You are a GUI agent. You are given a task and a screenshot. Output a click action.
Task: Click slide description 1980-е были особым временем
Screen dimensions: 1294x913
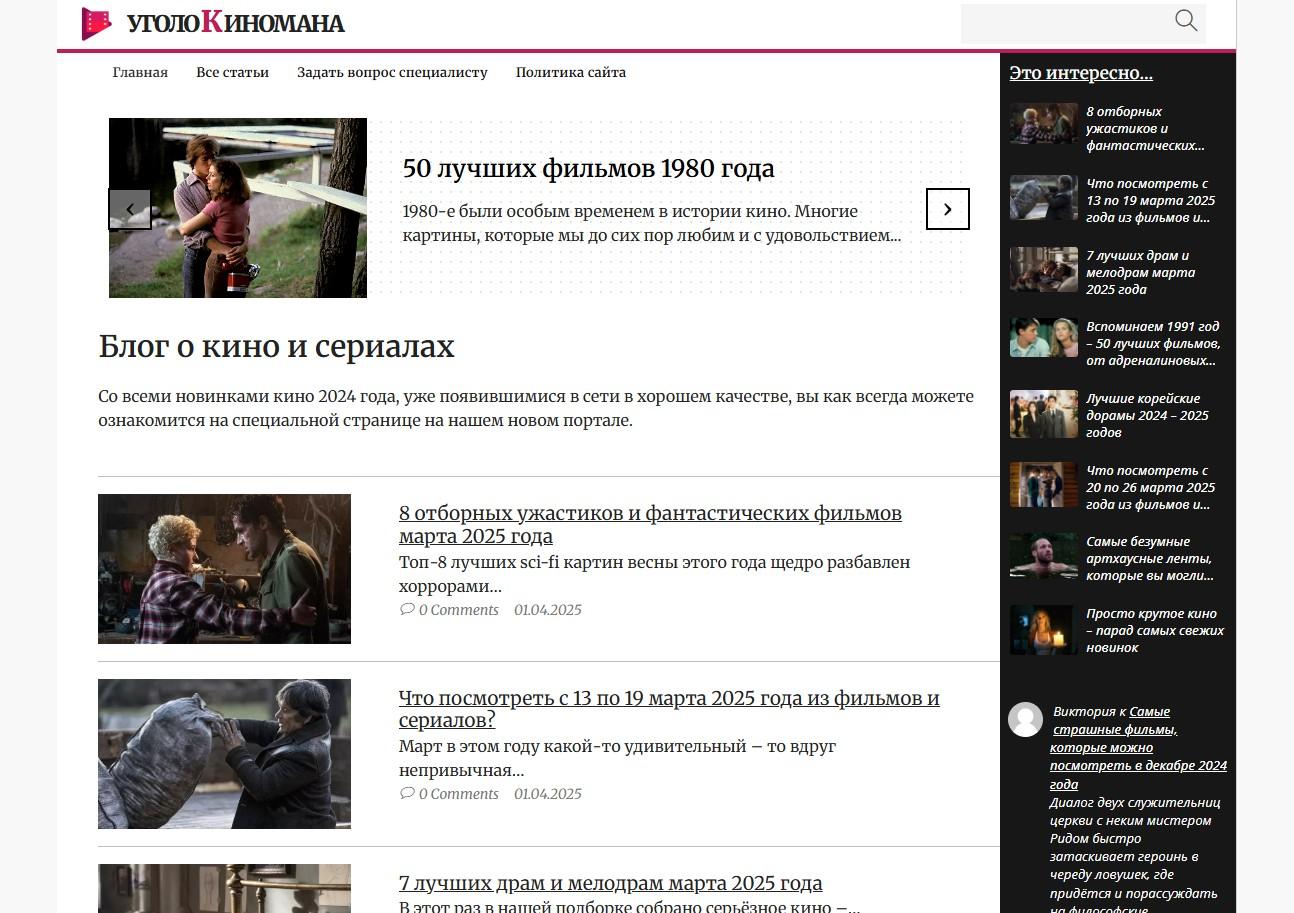click(652, 224)
